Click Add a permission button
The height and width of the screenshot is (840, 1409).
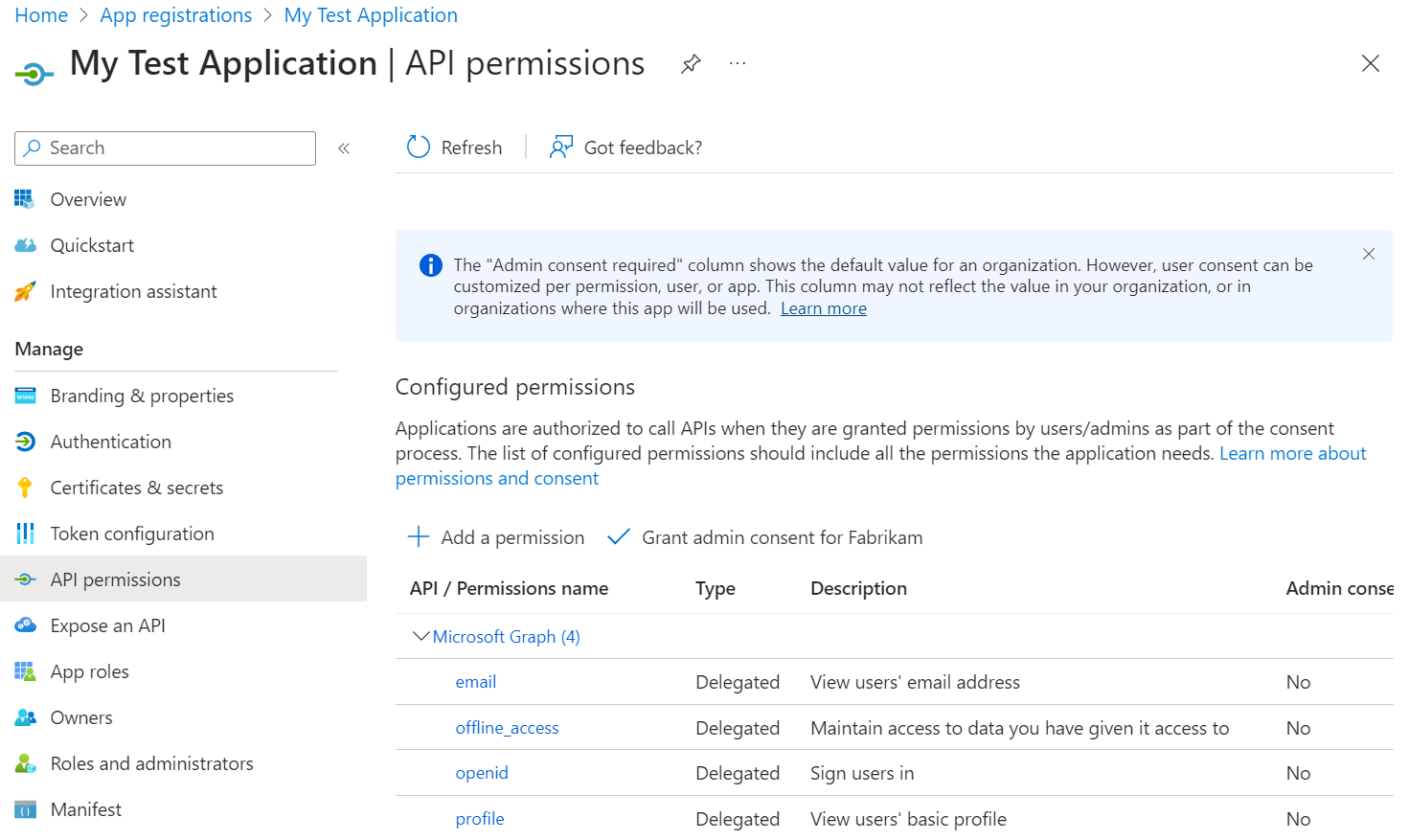[x=496, y=537]
